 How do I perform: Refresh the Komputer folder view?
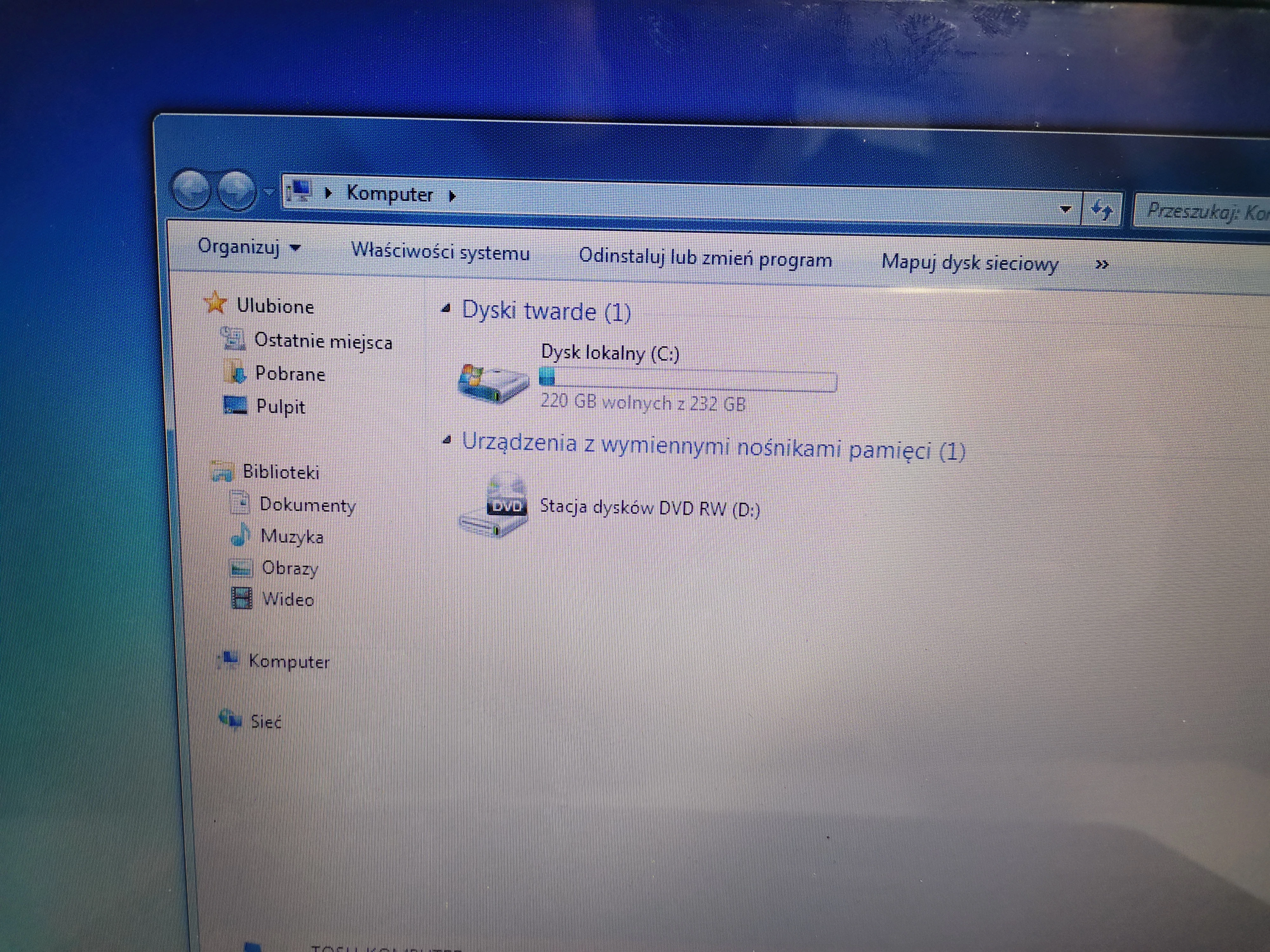tap(1102, 211)
